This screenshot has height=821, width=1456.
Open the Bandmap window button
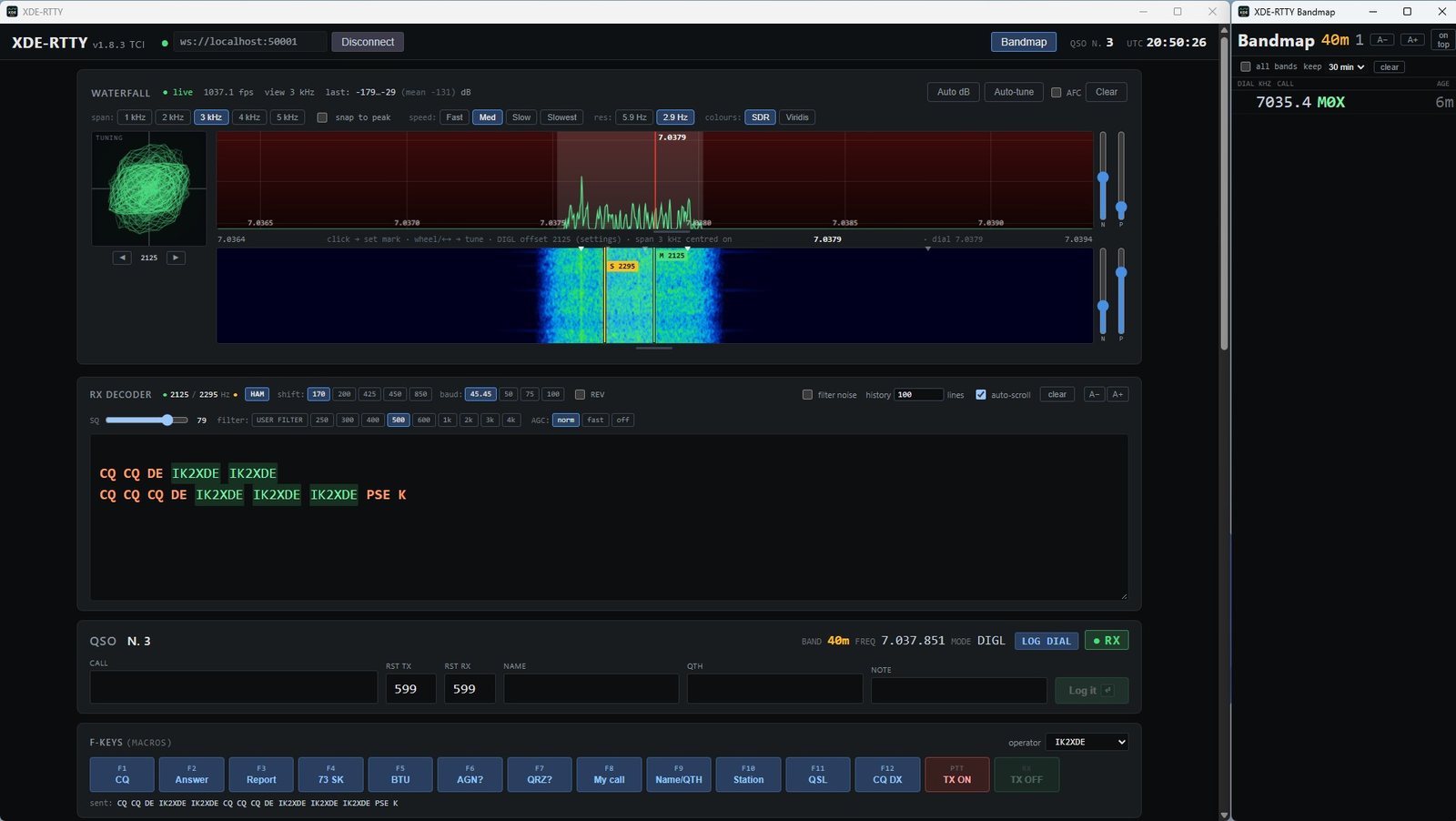[x=1024, y=42]
